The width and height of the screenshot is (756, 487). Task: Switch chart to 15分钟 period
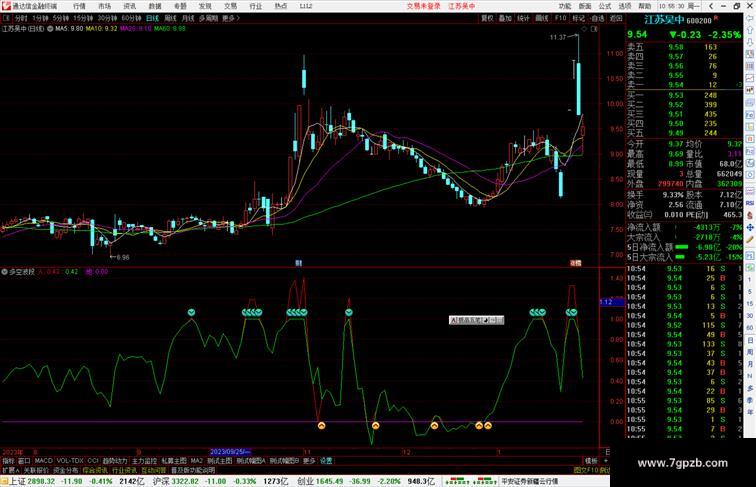(x=83, y=18)
